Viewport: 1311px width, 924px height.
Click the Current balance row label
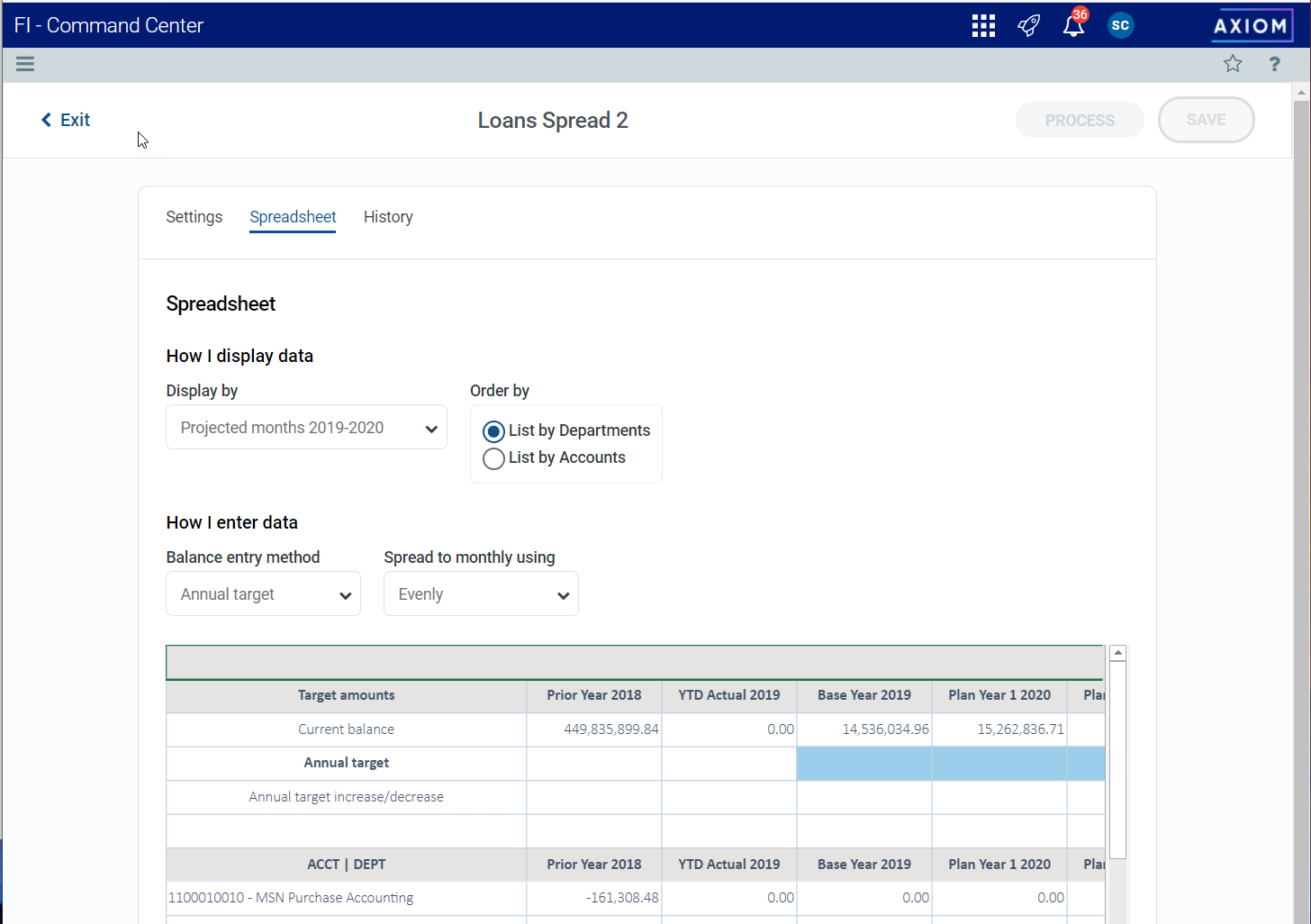click(347, 729)
